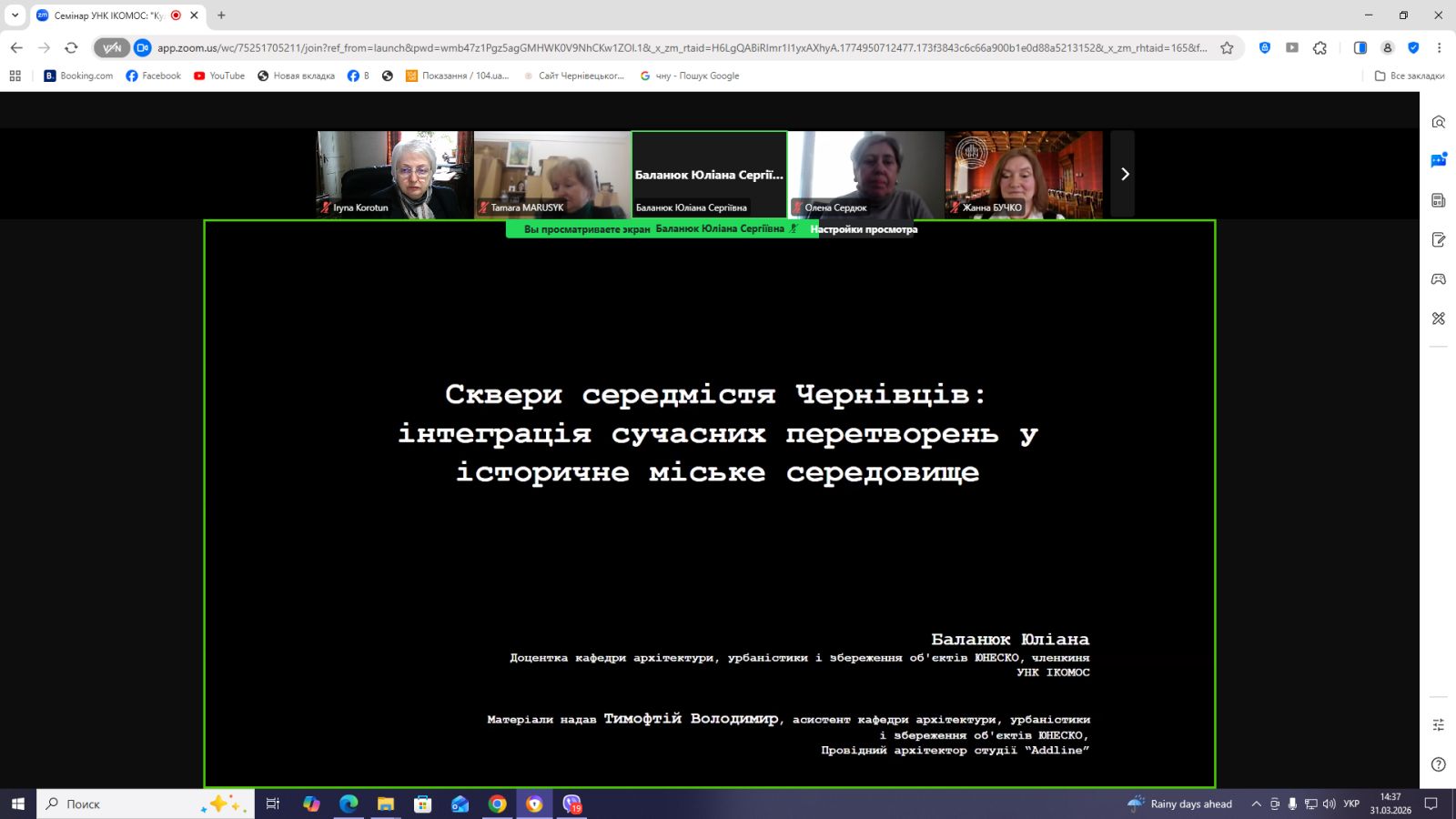Click the forward navigation arrow
The image size is (1456, 819).
[44, 48]
